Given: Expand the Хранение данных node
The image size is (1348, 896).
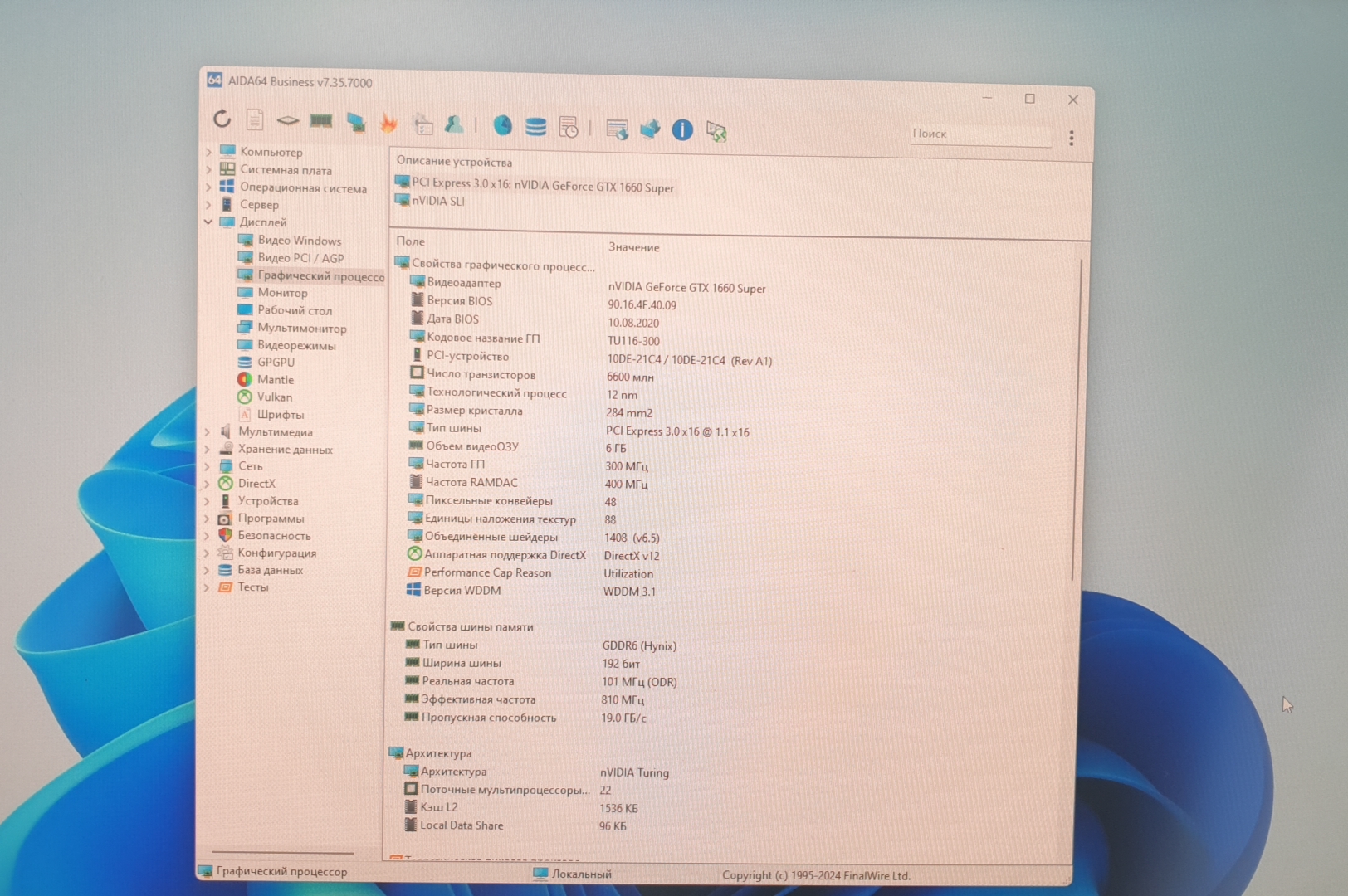Looking at the screenshot, I should coord(208,449).
